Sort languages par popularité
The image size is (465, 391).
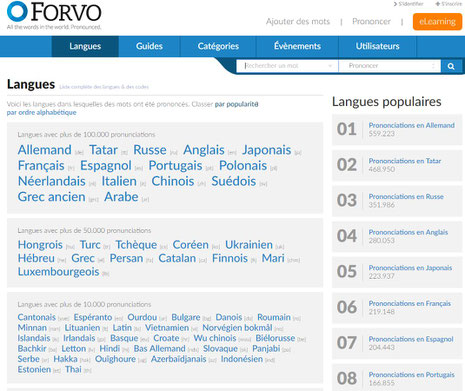click(x=236, y=104)
